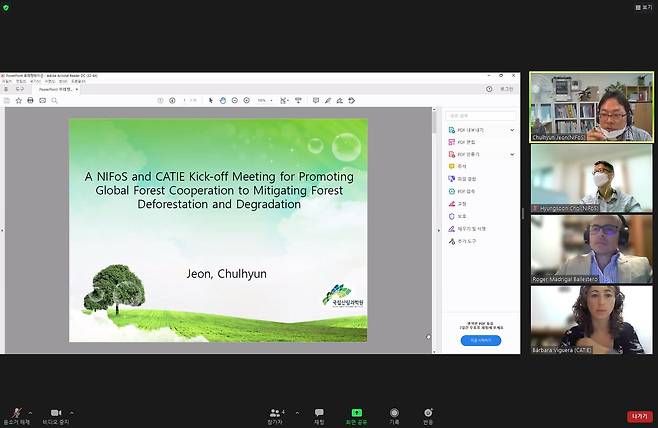
Task: Click the page number field
Action: click(x=185, y=100)
